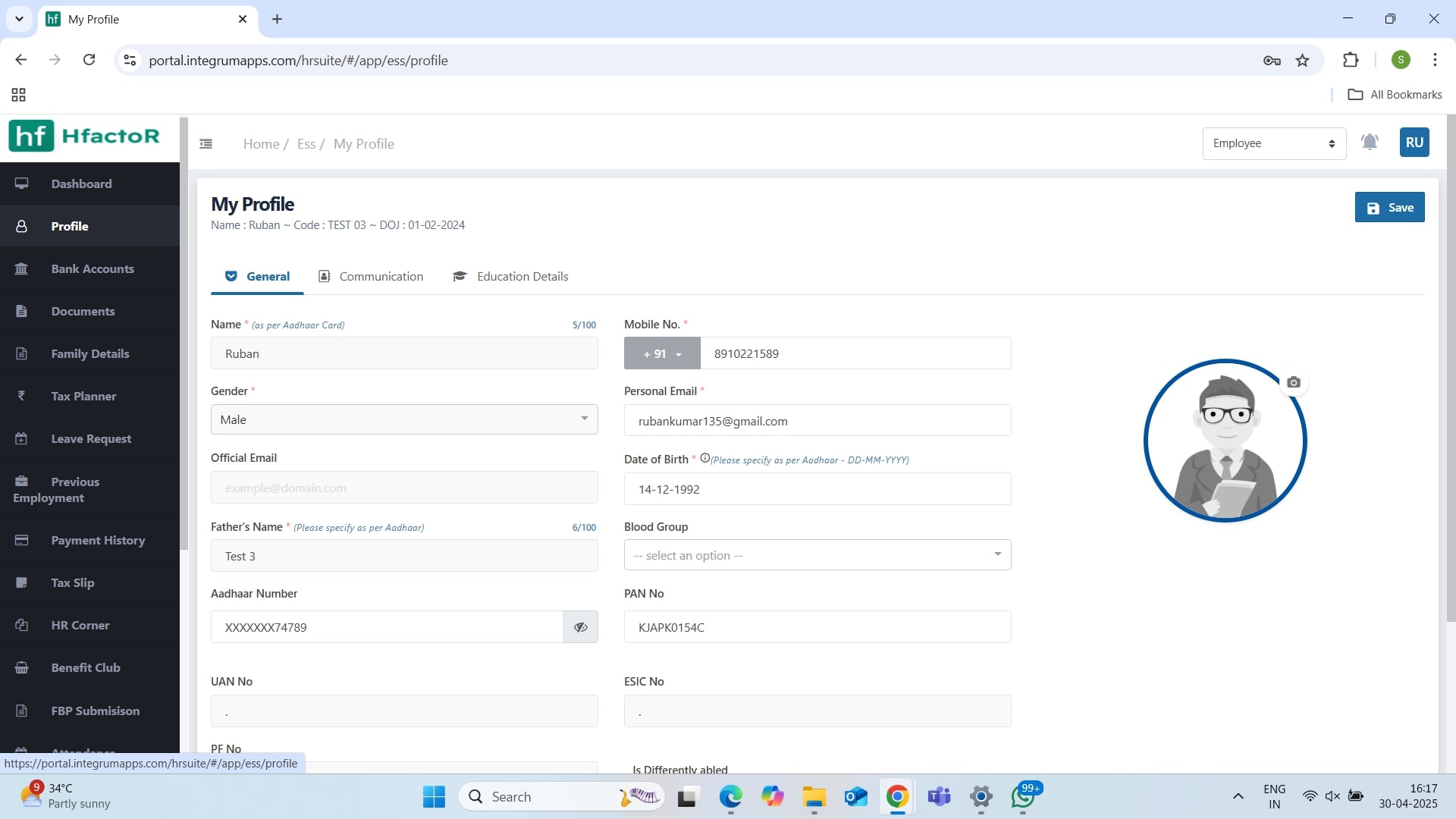Click the camera icon on profile photo
The width and height of the screenshot is (1456, 819).
(1294, 383)
